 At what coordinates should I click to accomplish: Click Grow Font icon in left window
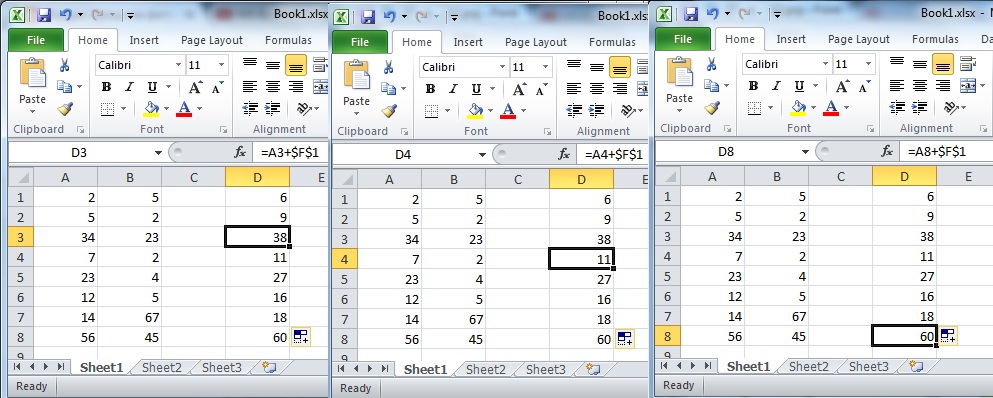[196, 87]
